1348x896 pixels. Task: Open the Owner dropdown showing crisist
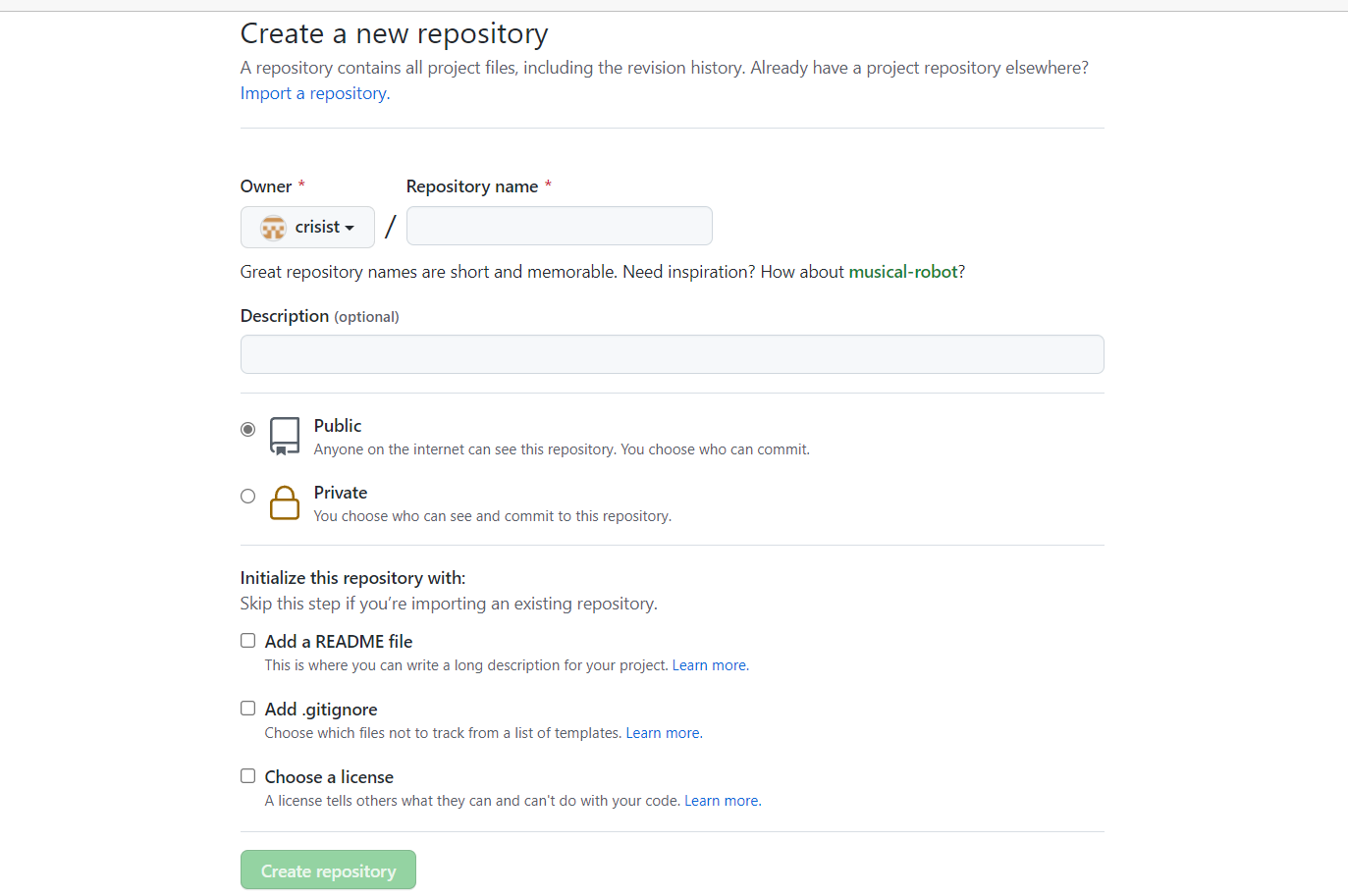click(307, 227)
